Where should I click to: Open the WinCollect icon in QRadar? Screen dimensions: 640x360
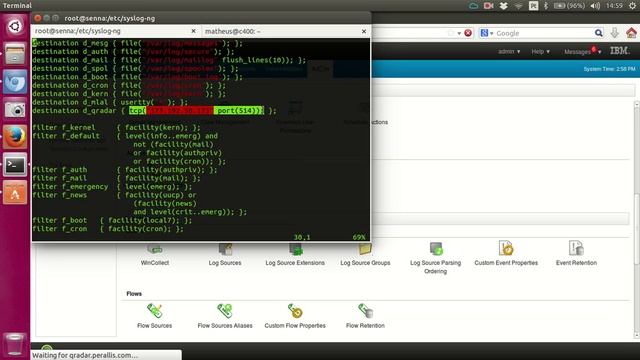click(155, 249)
